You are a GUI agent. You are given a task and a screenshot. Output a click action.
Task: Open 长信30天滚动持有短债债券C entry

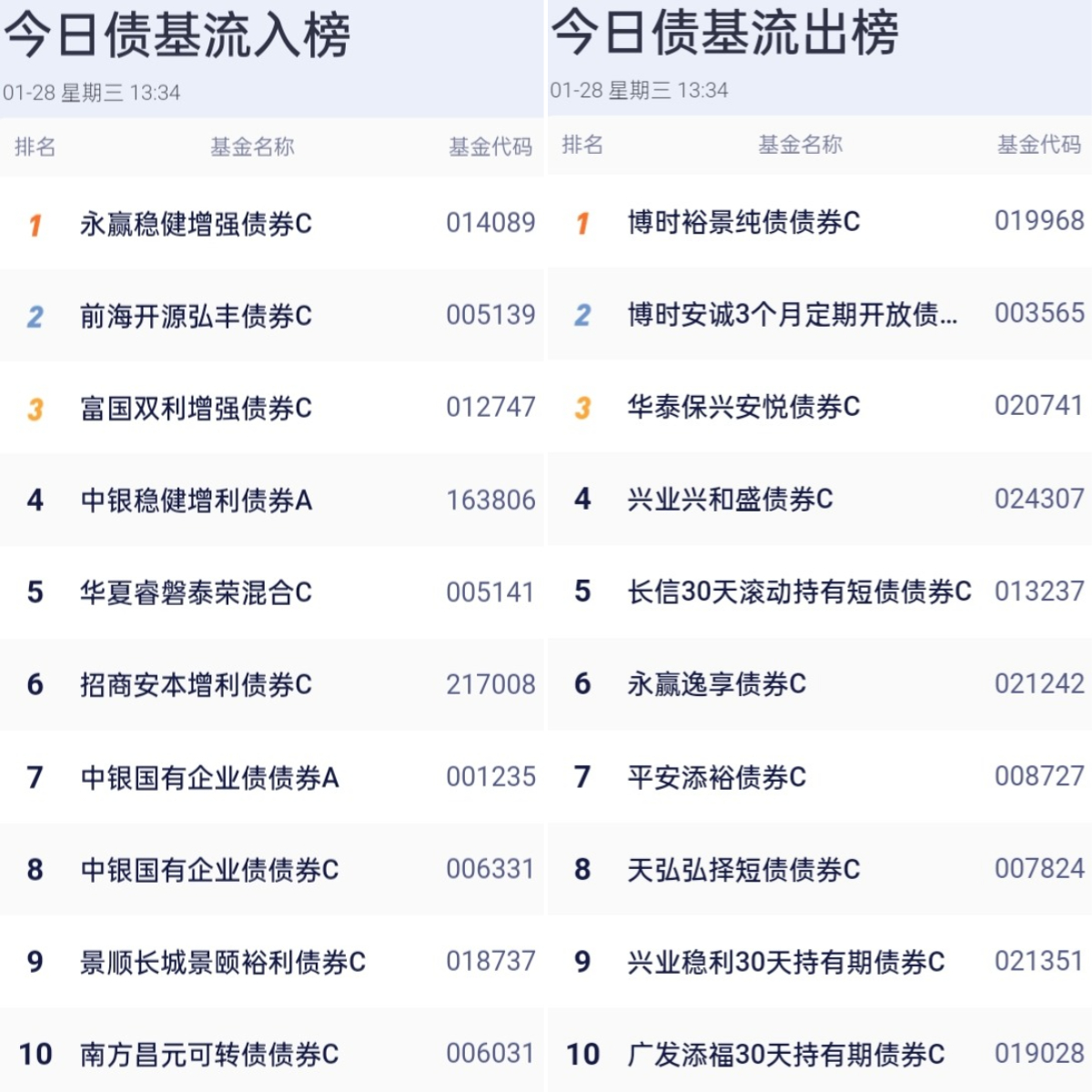799,591
